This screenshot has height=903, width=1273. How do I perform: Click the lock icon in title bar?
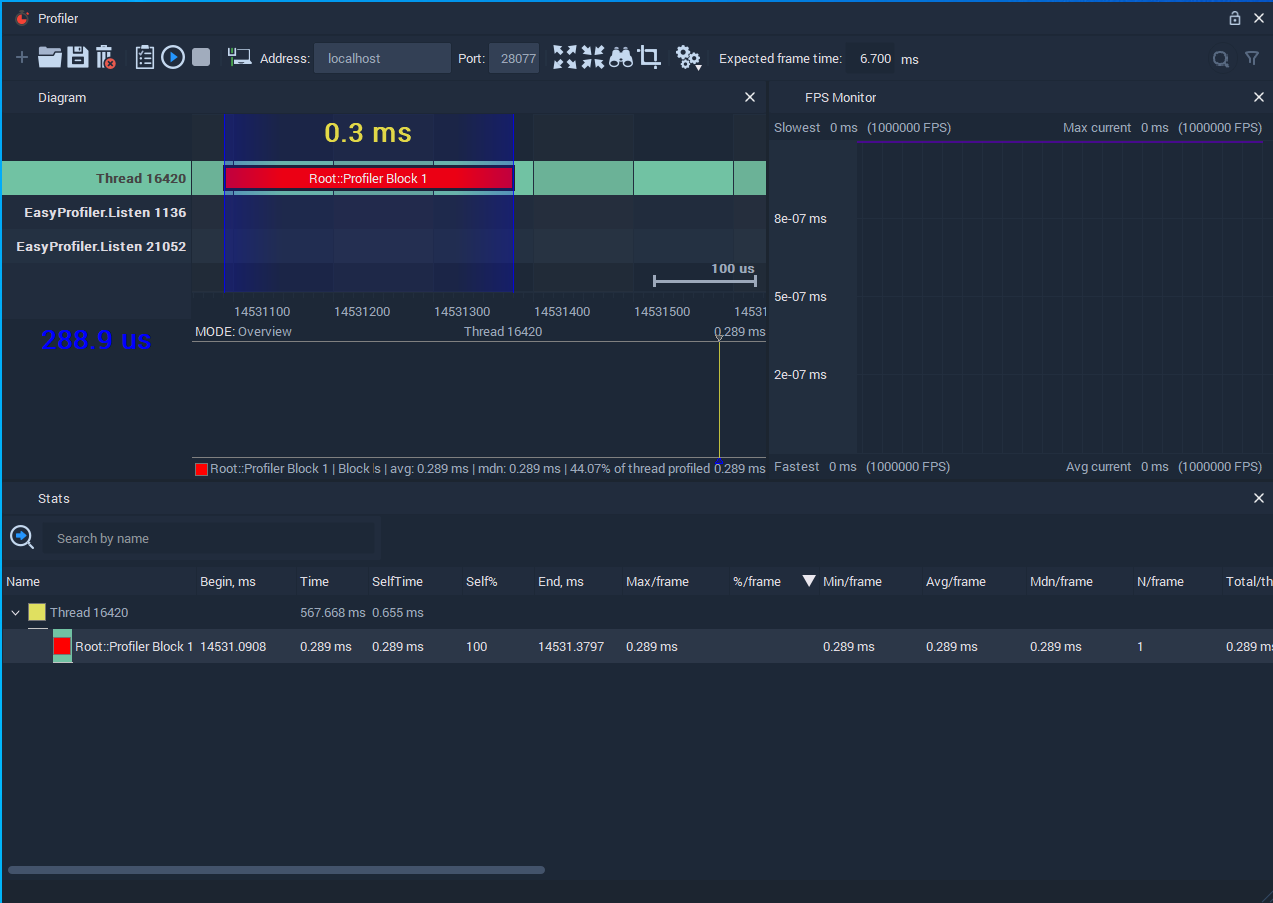click(1235, 18)
